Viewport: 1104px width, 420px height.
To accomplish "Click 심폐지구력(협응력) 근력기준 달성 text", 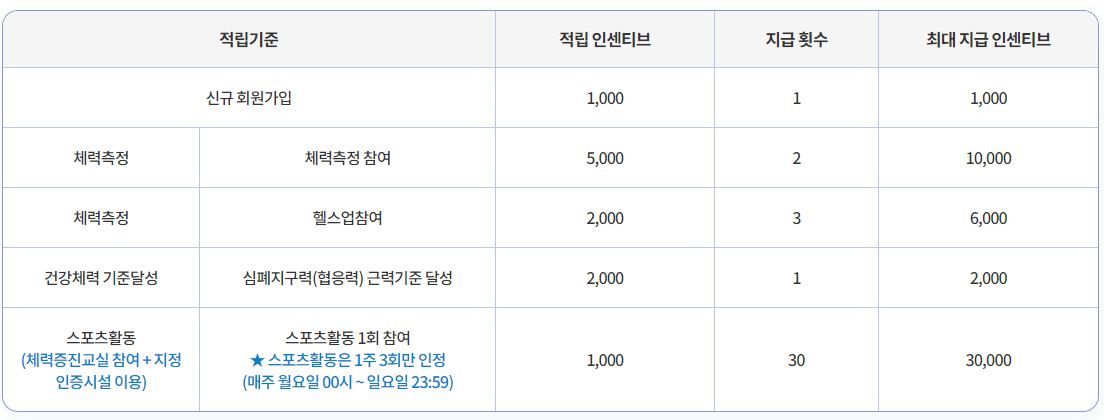I will click(347, 278).
